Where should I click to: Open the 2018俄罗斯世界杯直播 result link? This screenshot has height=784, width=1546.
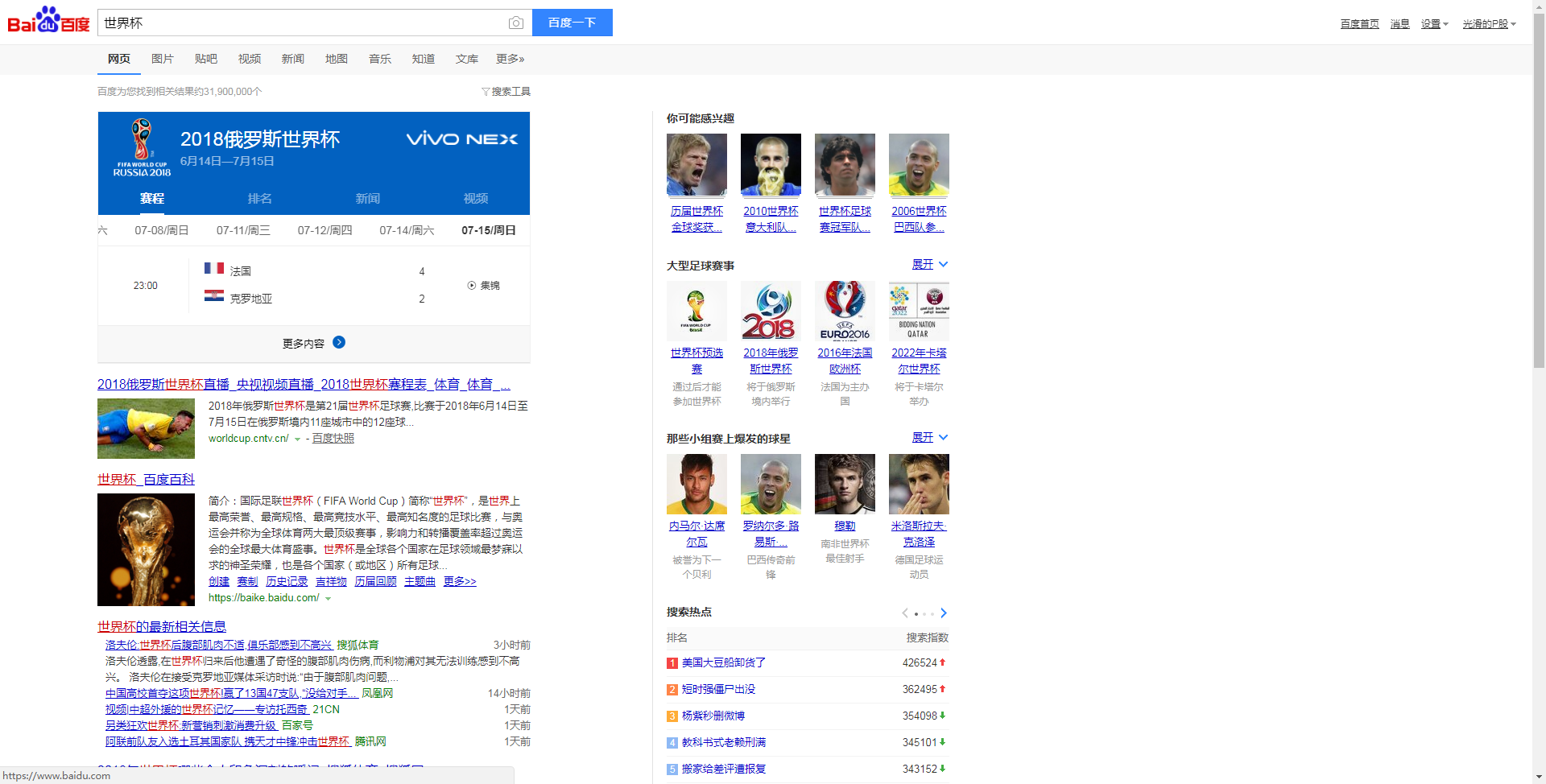click(304, 385)
